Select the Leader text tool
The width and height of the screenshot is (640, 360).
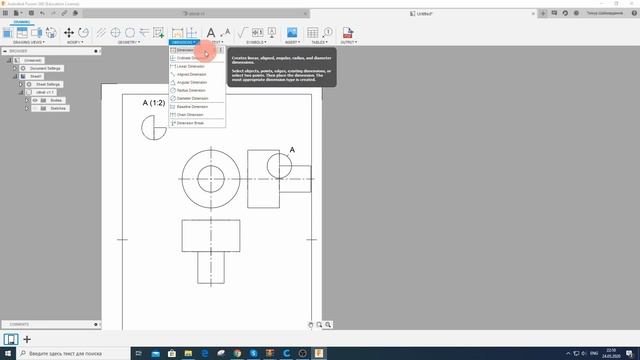pos(225,33)
